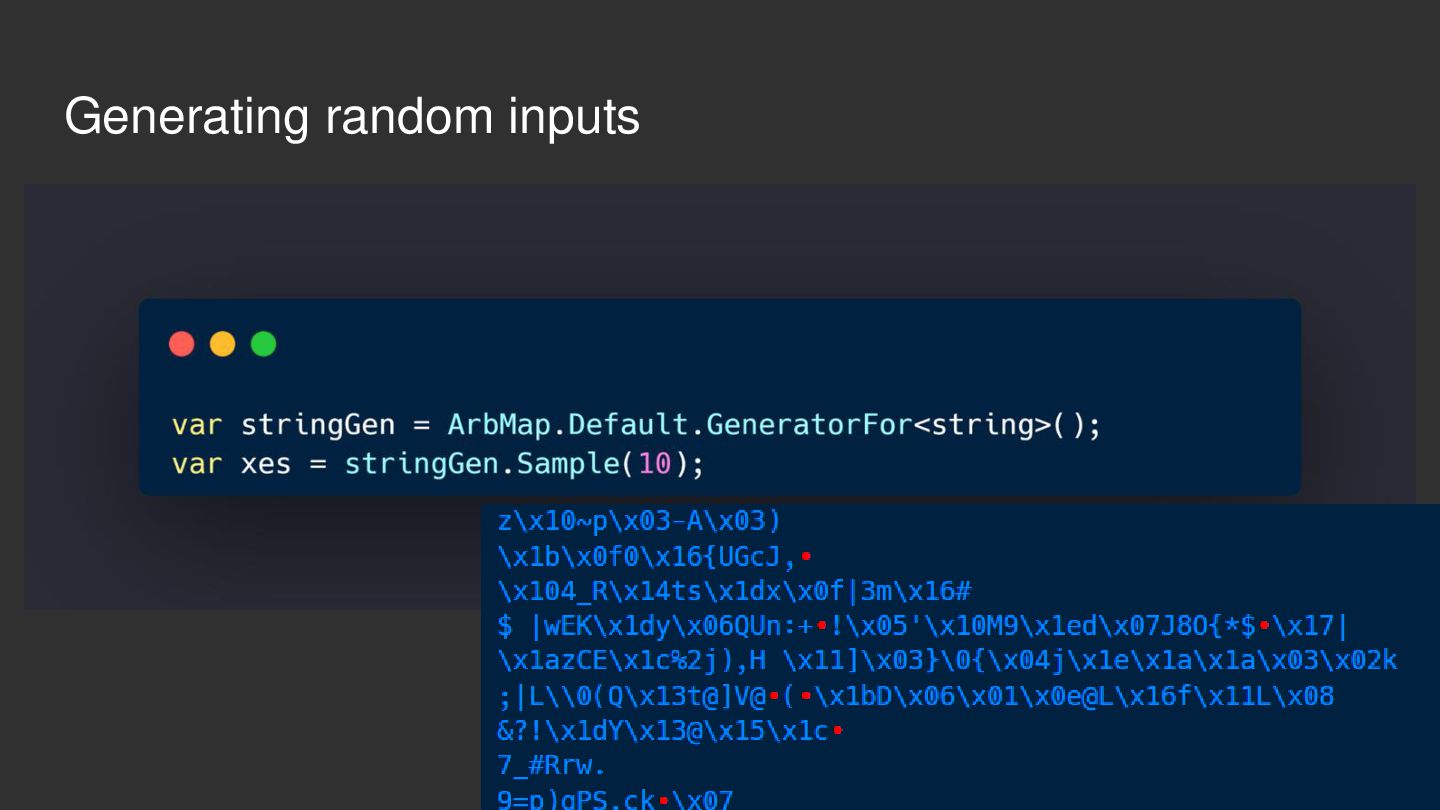Click the '7_#Rrw.' output line

click(551, 766)
